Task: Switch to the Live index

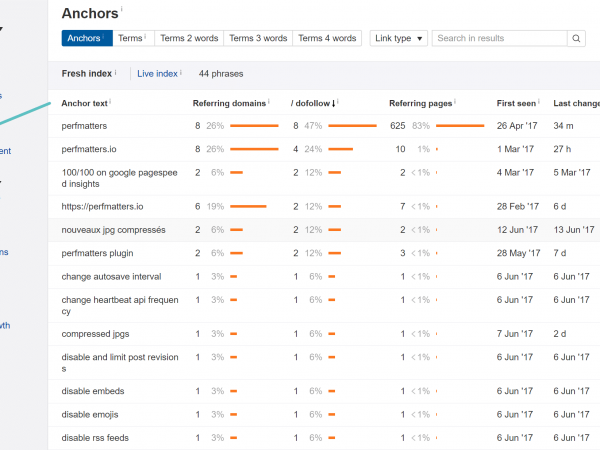Action: tap(157, 74)
